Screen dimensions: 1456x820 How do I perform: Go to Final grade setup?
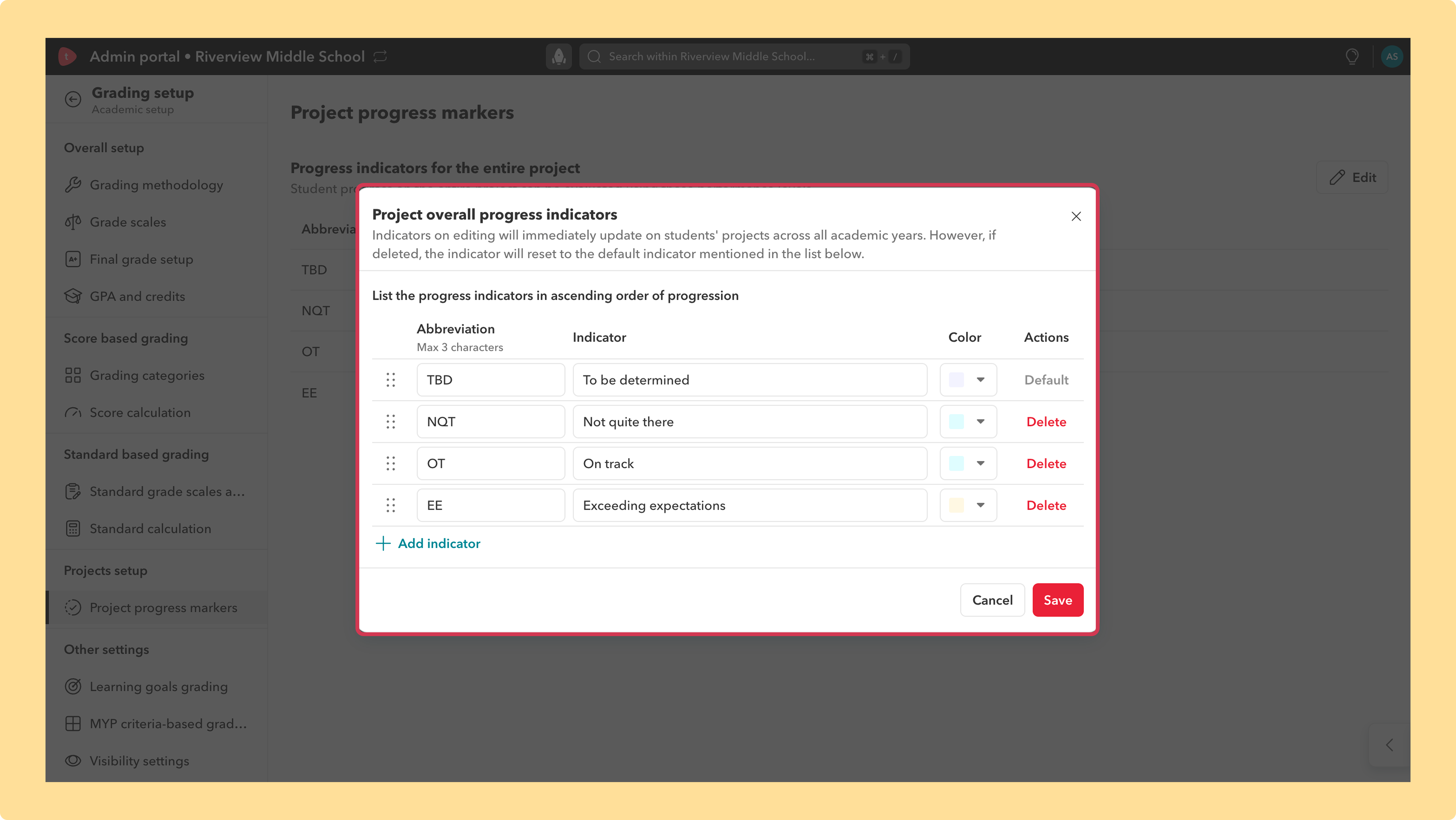(x=157, y=260)
